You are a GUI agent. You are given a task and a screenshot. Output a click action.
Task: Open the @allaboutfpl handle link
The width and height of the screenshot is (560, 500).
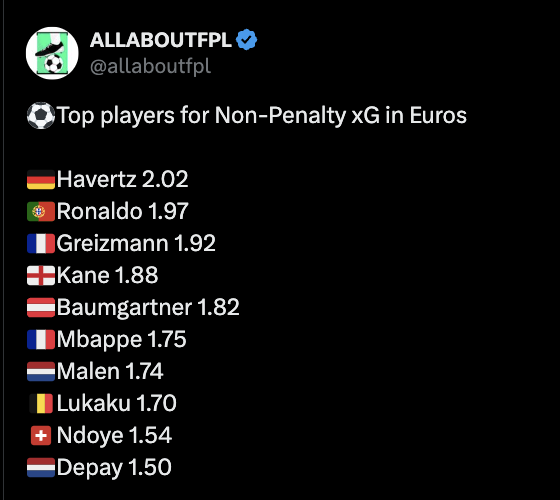(x=150, y=66)
